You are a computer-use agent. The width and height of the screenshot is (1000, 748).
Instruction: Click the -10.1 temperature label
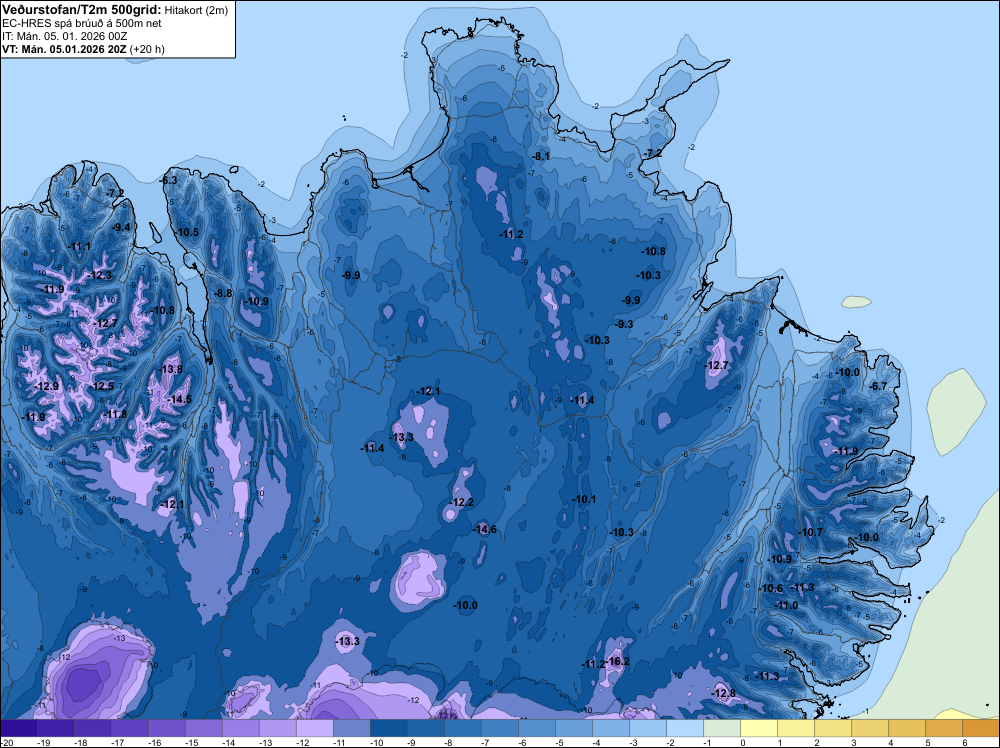[x=585, y=499]
